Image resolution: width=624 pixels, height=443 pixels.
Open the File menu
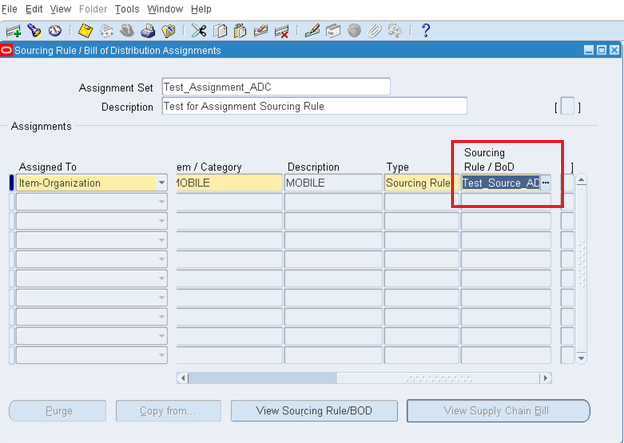tap(9, 9)
